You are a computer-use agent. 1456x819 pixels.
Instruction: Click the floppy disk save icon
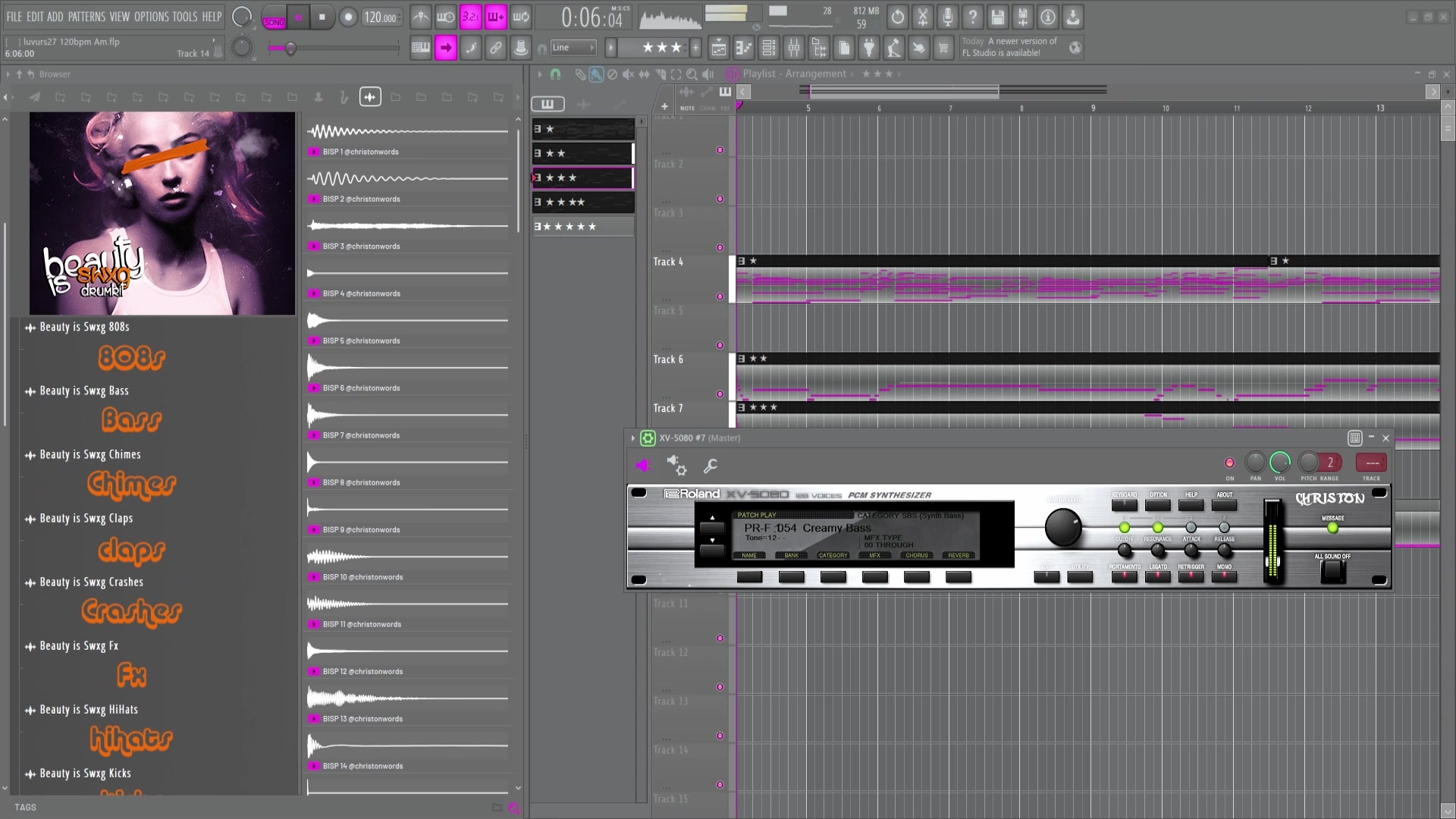point(998,17)
